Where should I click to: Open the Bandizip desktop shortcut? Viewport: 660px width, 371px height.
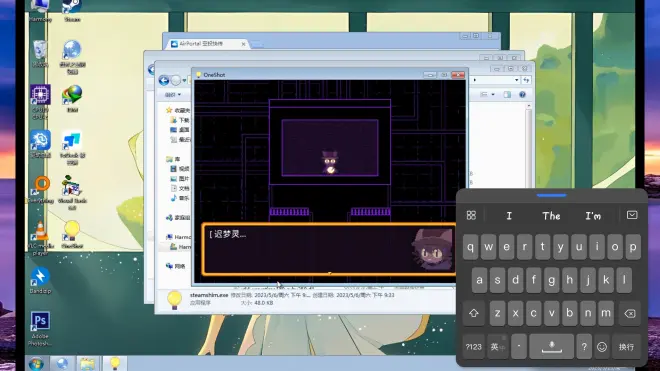tap(40, 280)
